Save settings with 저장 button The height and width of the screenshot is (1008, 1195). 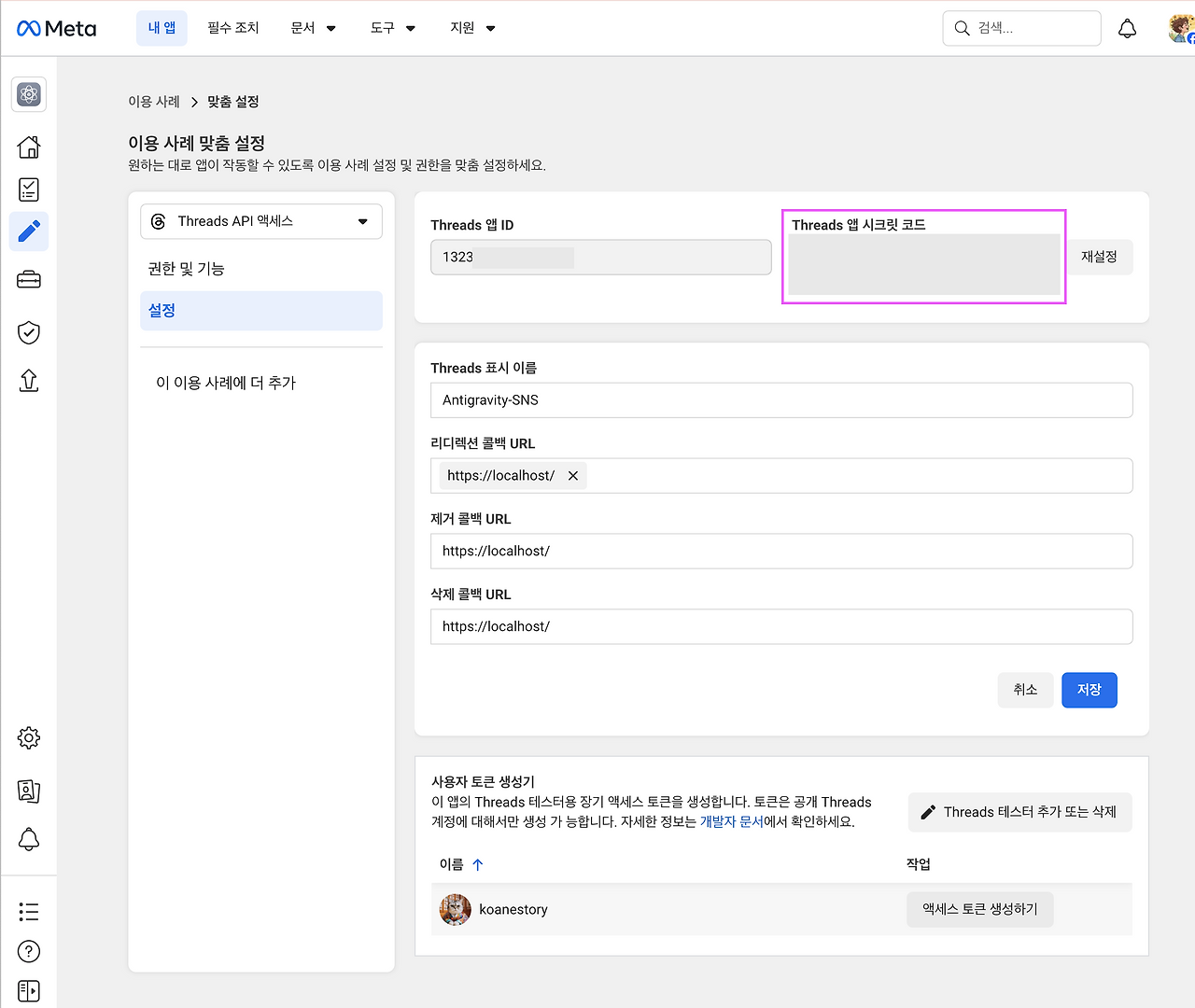pos(1090,690)
